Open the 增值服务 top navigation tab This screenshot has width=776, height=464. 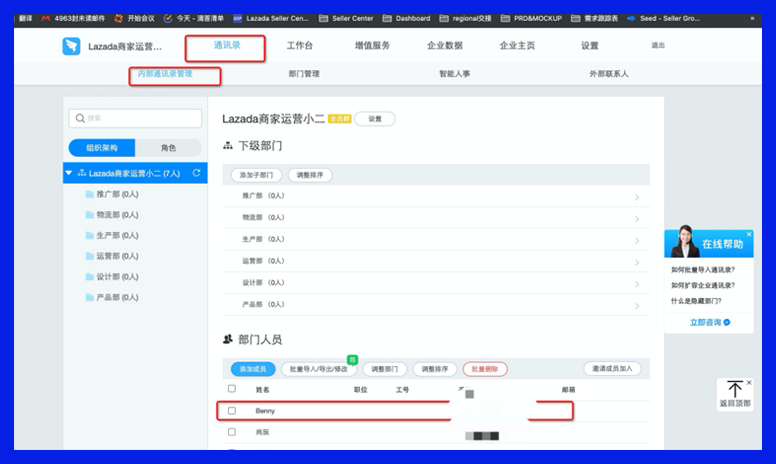(x=372, y=46)
